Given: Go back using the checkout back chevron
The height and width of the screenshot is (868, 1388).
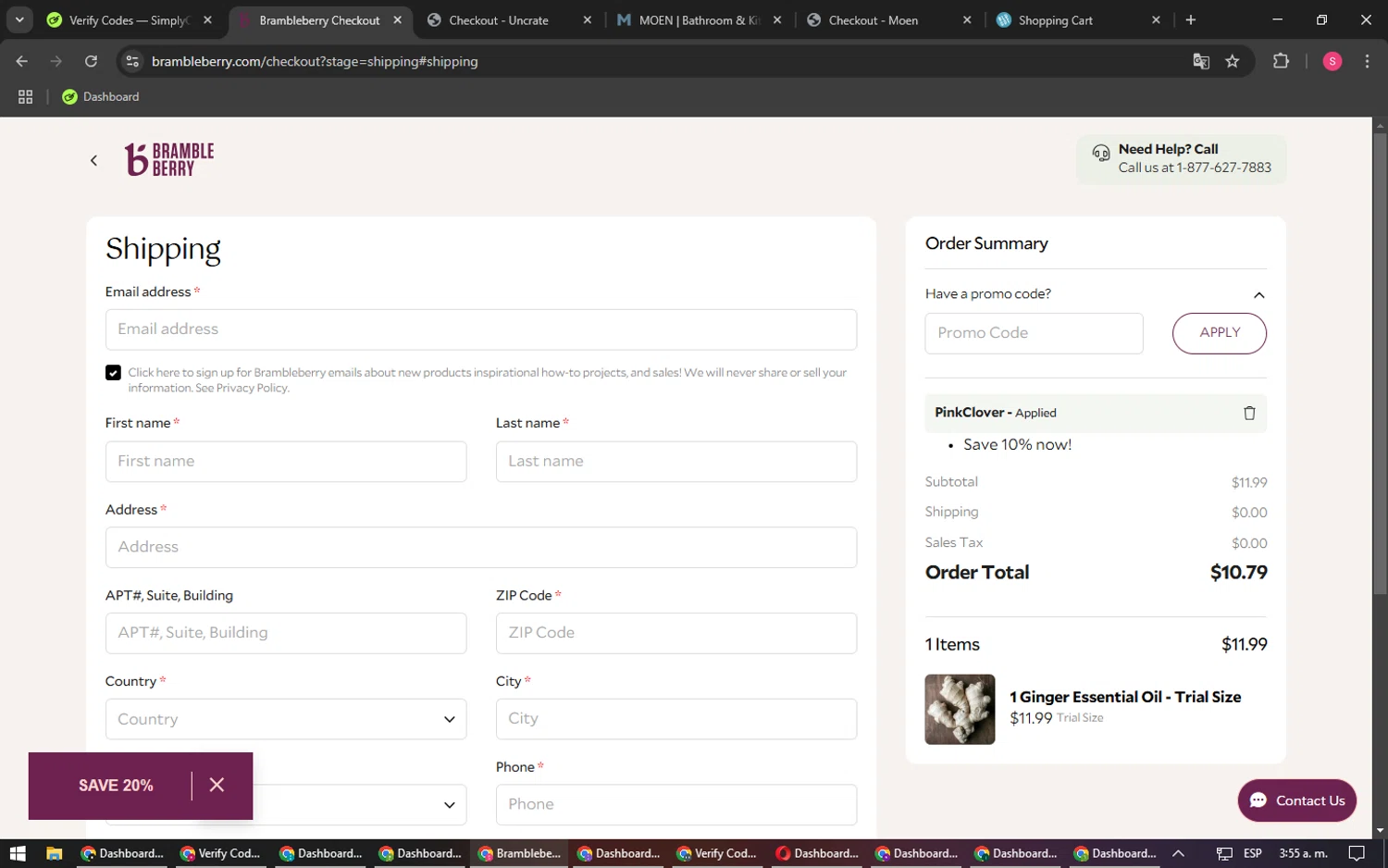Looking at the screenshot, I should tap(93, 160).
